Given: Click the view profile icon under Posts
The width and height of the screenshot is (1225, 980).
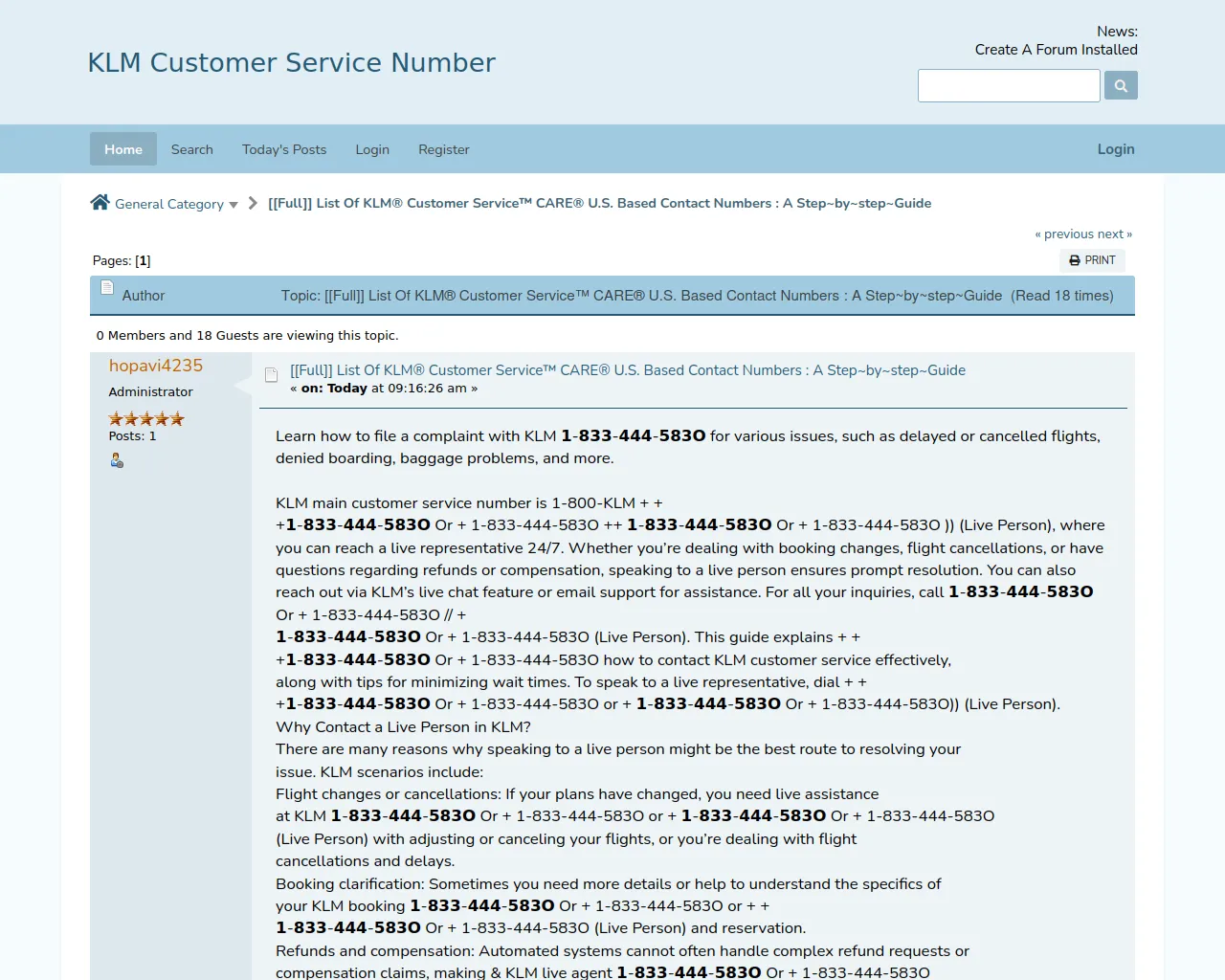Looking at the screenshot, I should click(x=117, y=461).
